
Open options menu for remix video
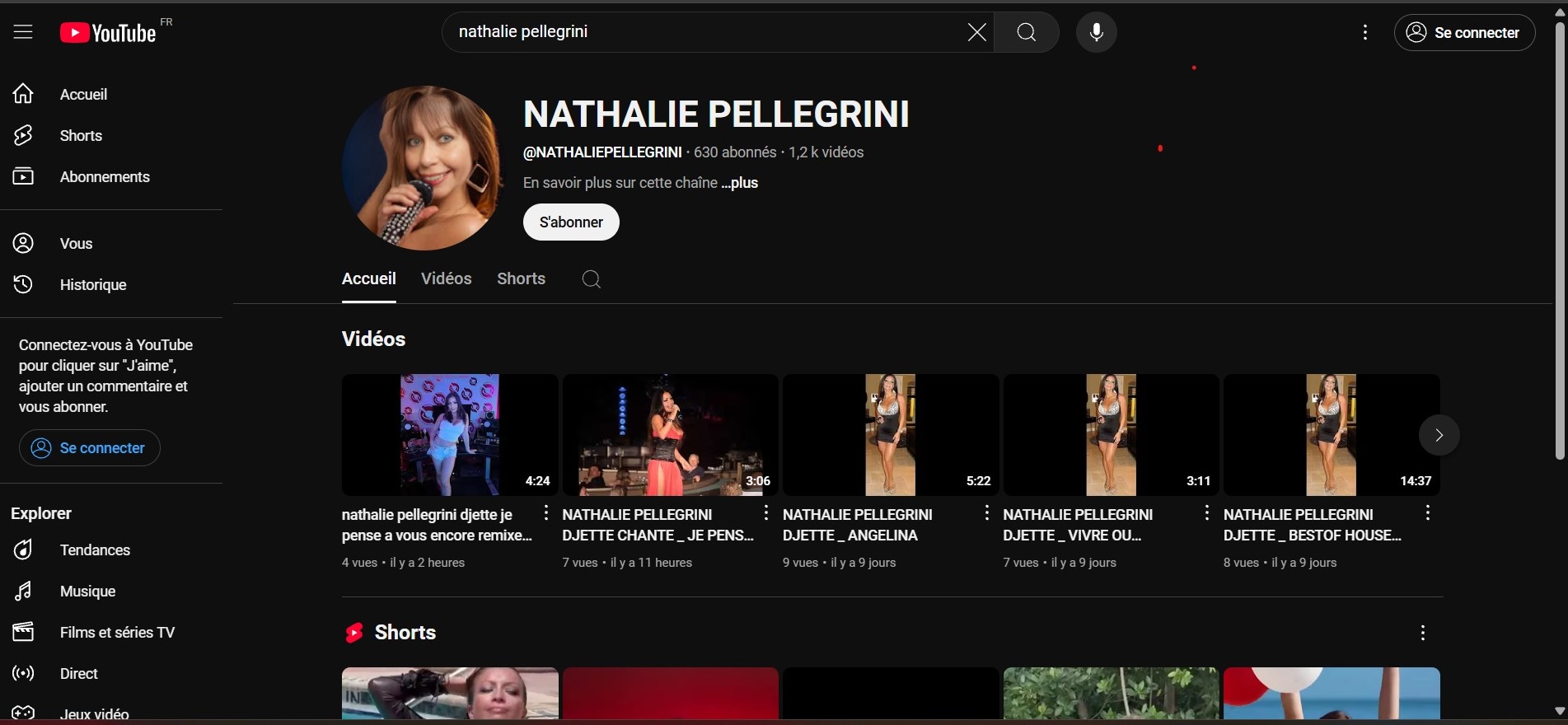pos(545,513)
